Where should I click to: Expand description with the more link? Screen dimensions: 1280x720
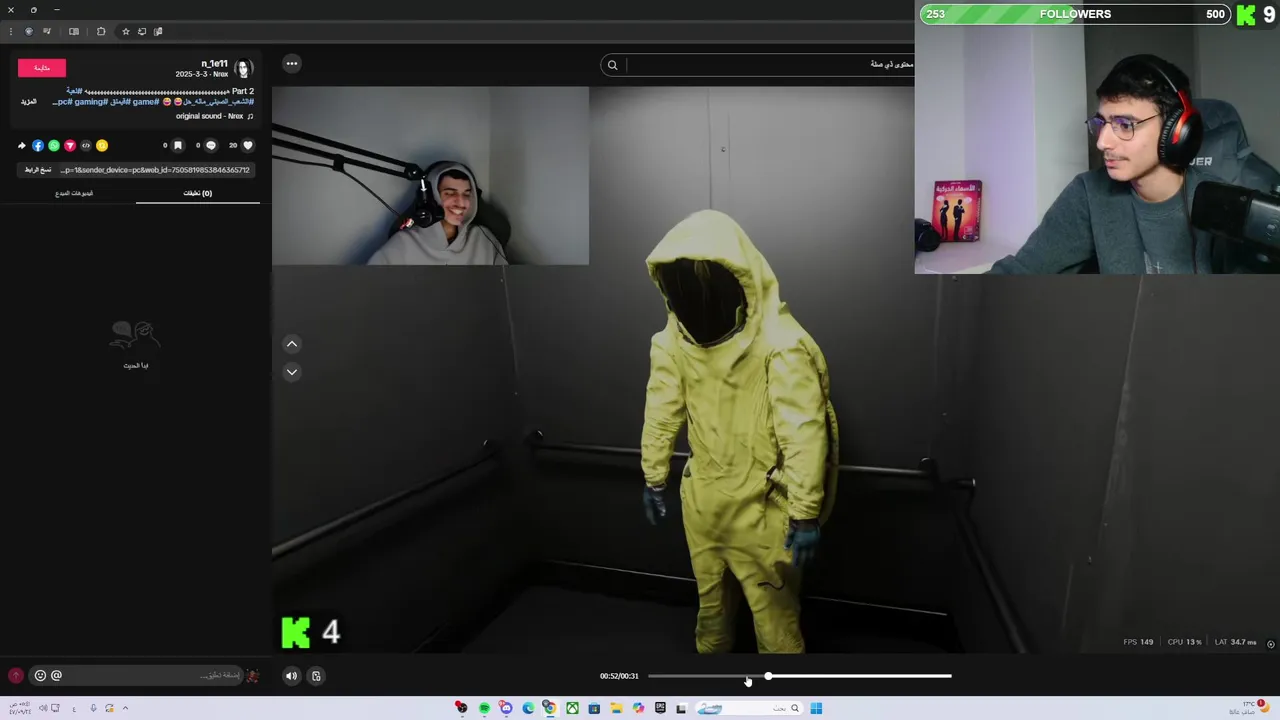point(29,101)
